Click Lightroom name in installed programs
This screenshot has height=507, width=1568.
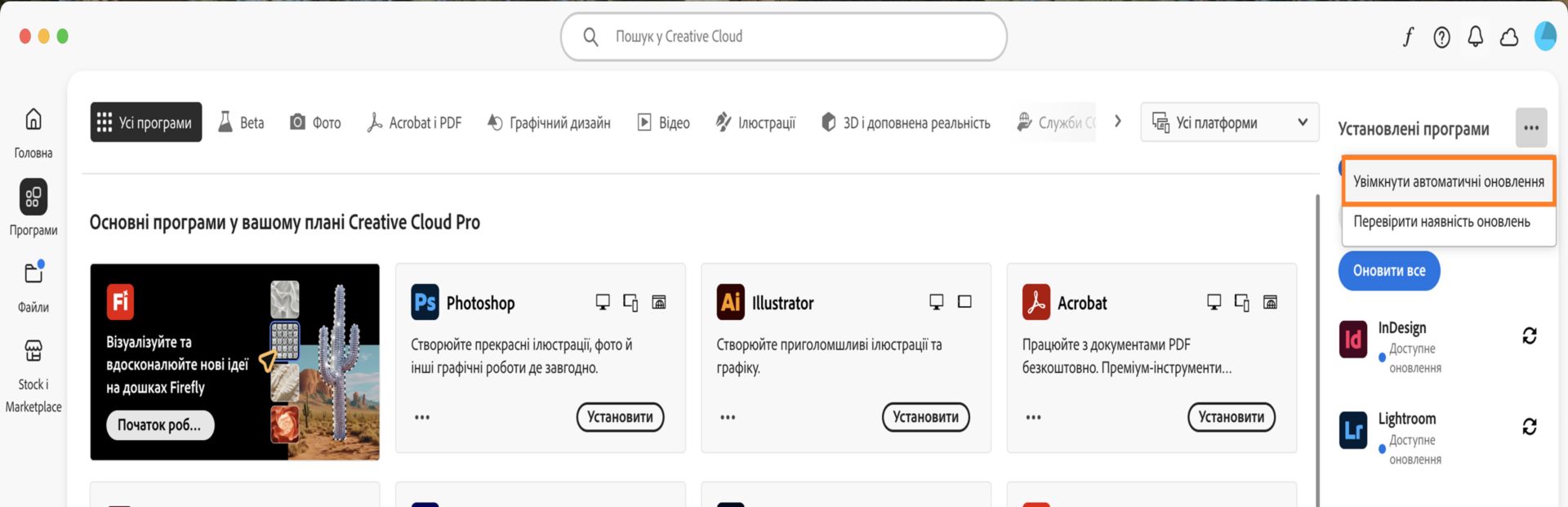tap(1406, 419)
